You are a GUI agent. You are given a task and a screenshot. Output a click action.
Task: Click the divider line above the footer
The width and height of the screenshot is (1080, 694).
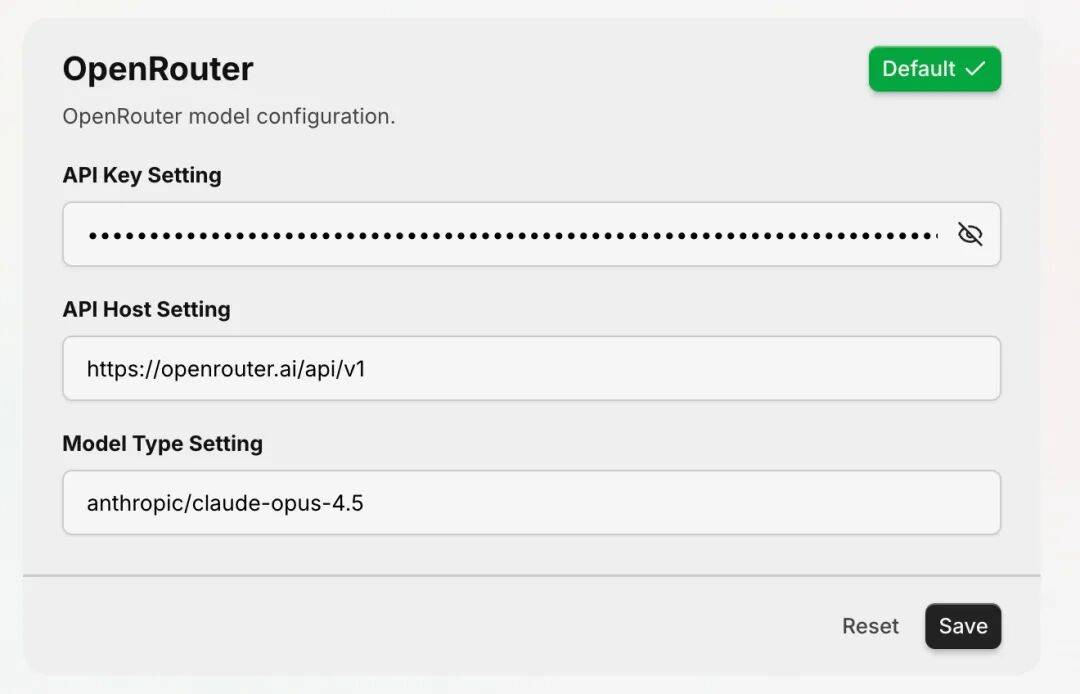click(x=531, y=576)
